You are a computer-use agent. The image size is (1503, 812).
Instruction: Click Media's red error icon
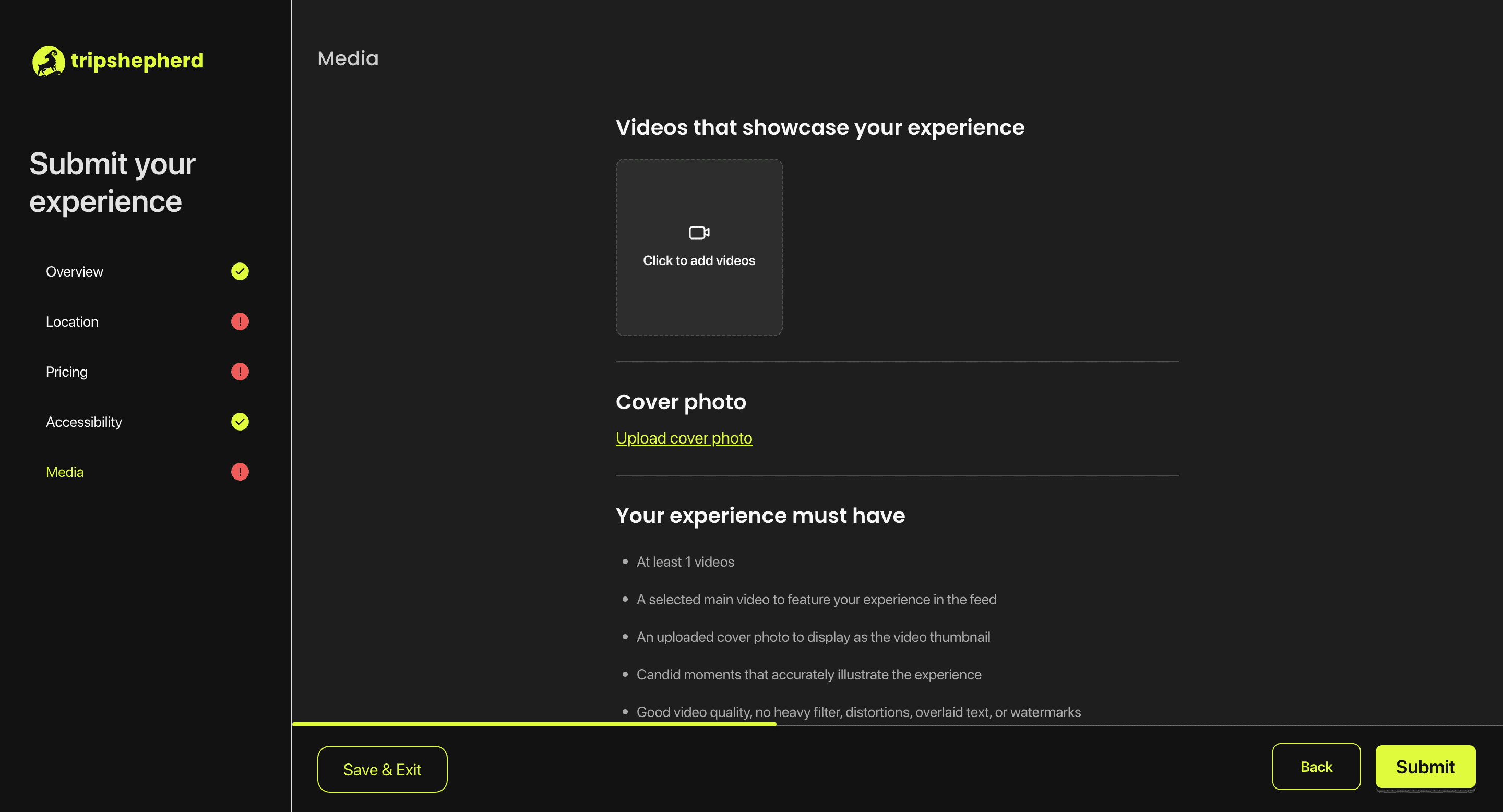tap(240, 472)
